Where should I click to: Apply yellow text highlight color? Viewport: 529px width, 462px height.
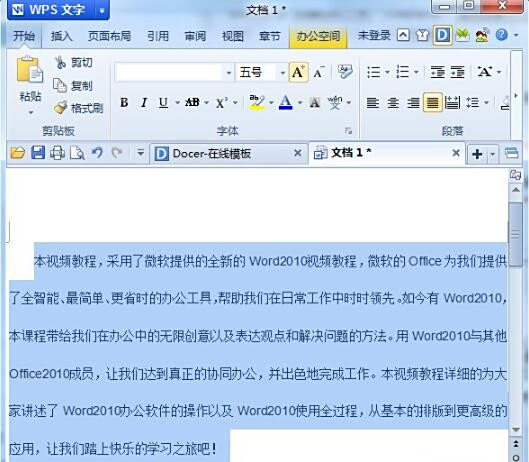[x=256, y=103]
